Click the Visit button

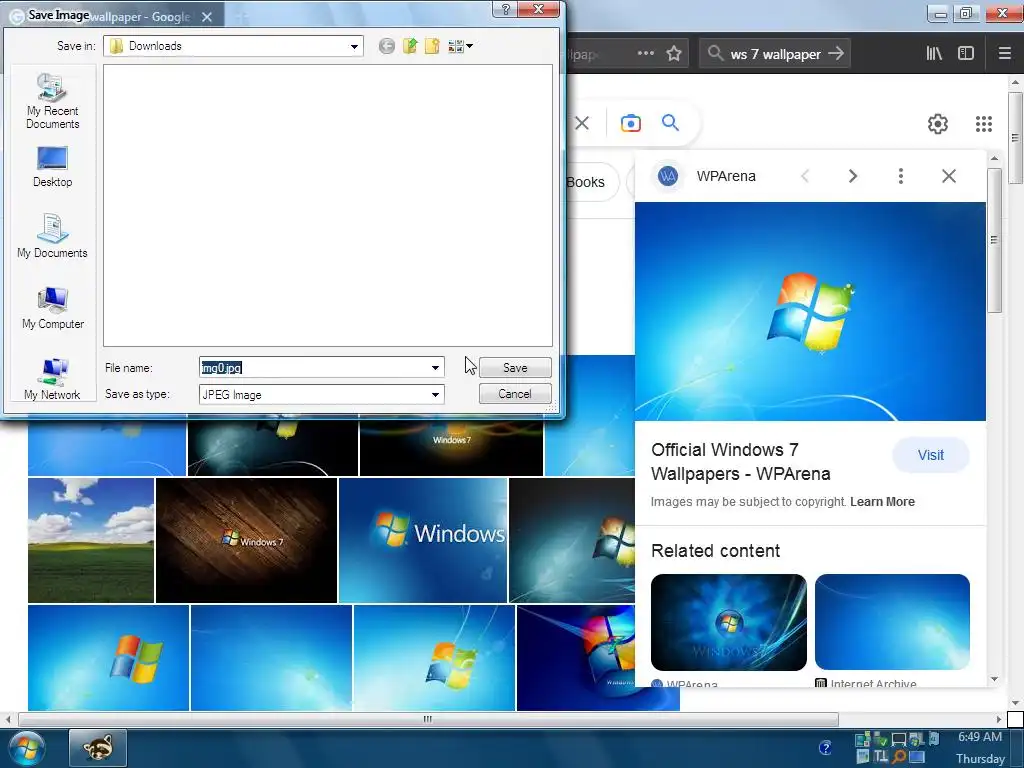click(931, 455)
